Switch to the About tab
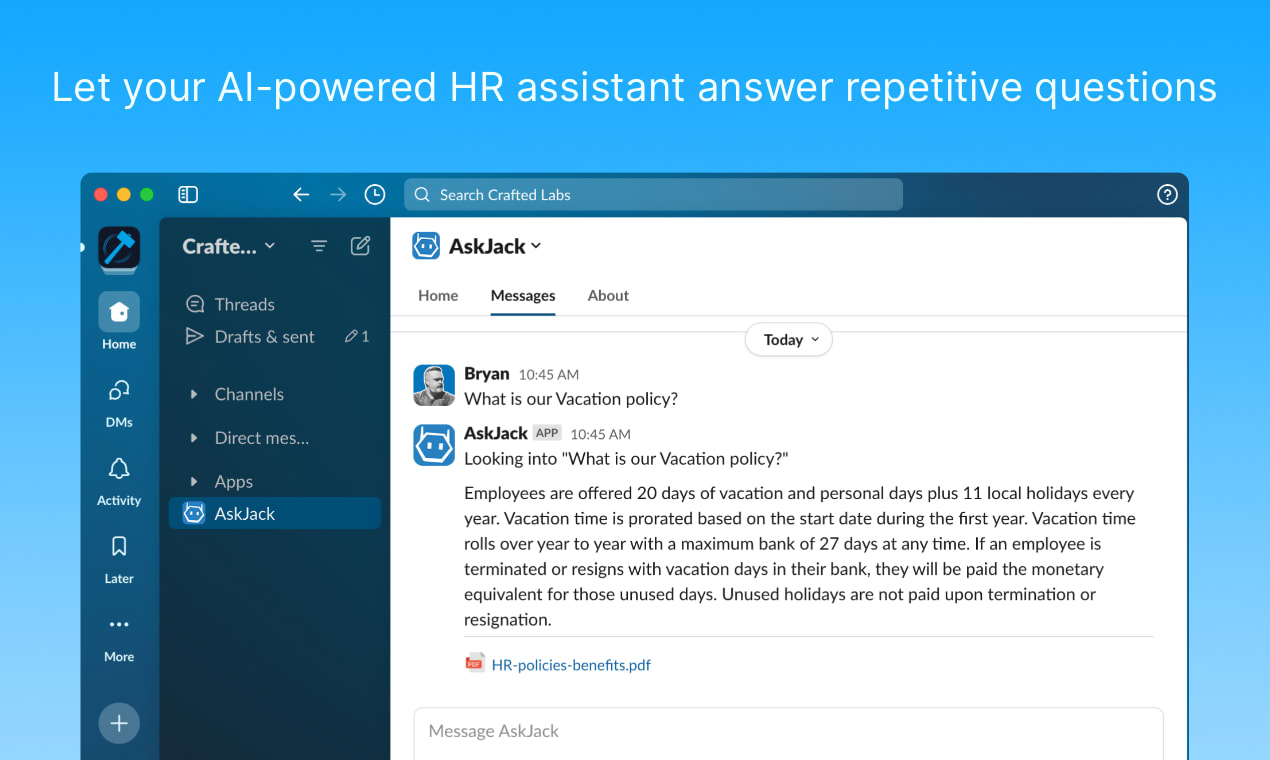 pos(608,296)
